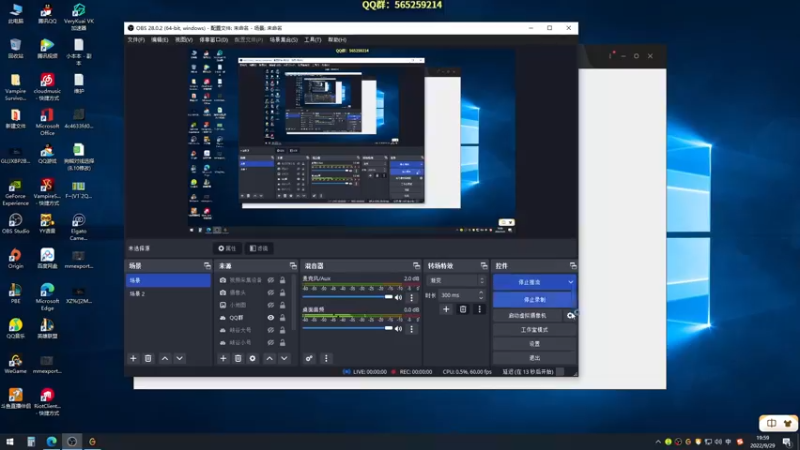Toggle visibility of 摄像头 source
800x450 pixels.
(x=271, y=292)
